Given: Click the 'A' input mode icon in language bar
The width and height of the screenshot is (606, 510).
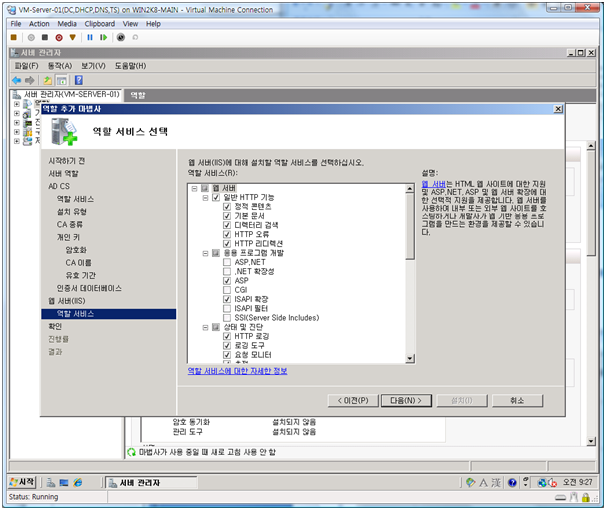Looking at the screenshot, I should pos(483,483).
